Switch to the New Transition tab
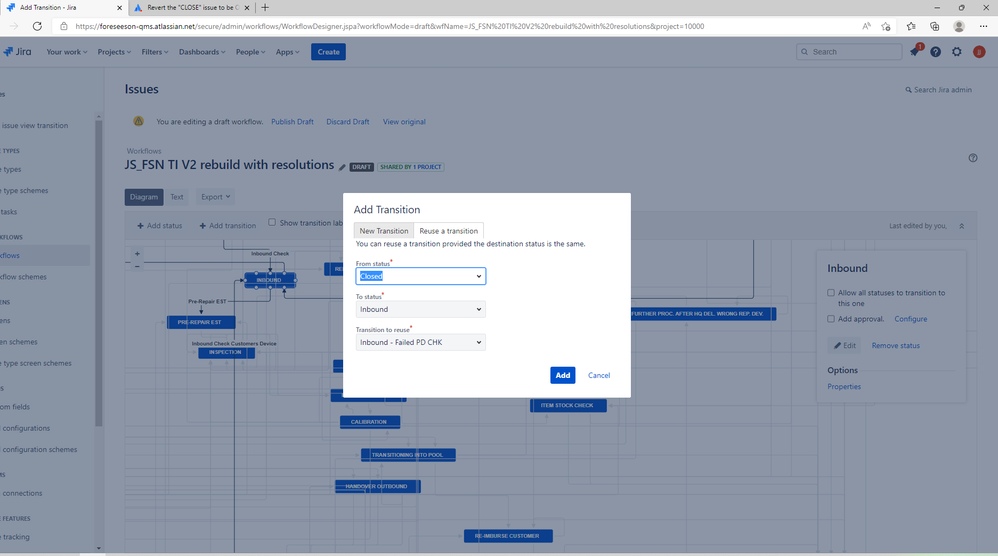998x556 pixels. click(384, 231)
